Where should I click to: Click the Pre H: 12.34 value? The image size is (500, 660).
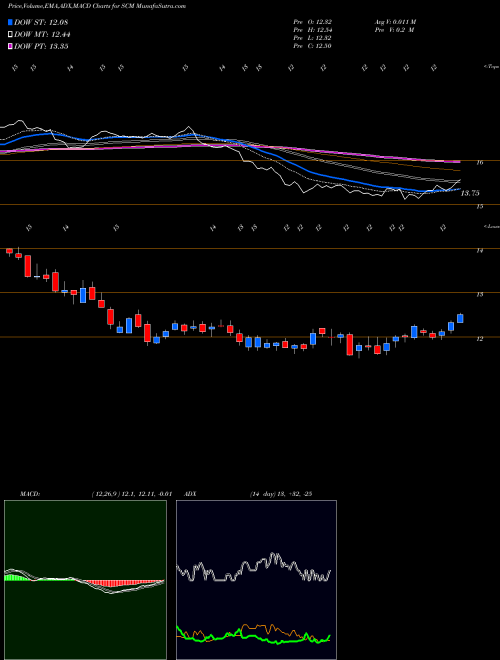click(x=313, y=30)
